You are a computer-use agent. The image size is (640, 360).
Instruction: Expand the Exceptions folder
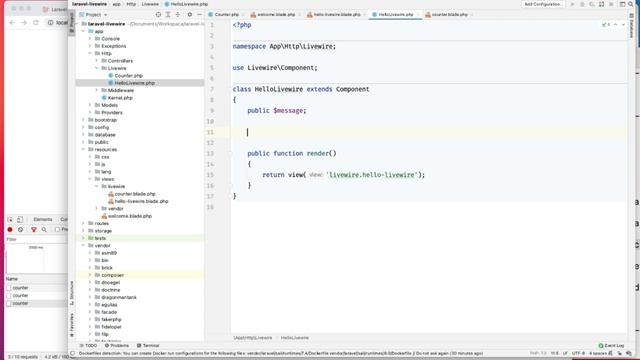[x=90, y=46]
